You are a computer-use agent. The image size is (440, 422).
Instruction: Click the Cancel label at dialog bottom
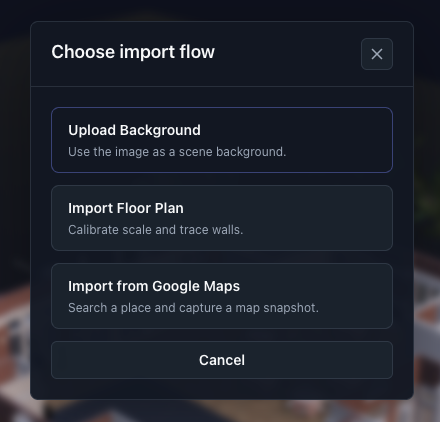click(x=222, y=360)
